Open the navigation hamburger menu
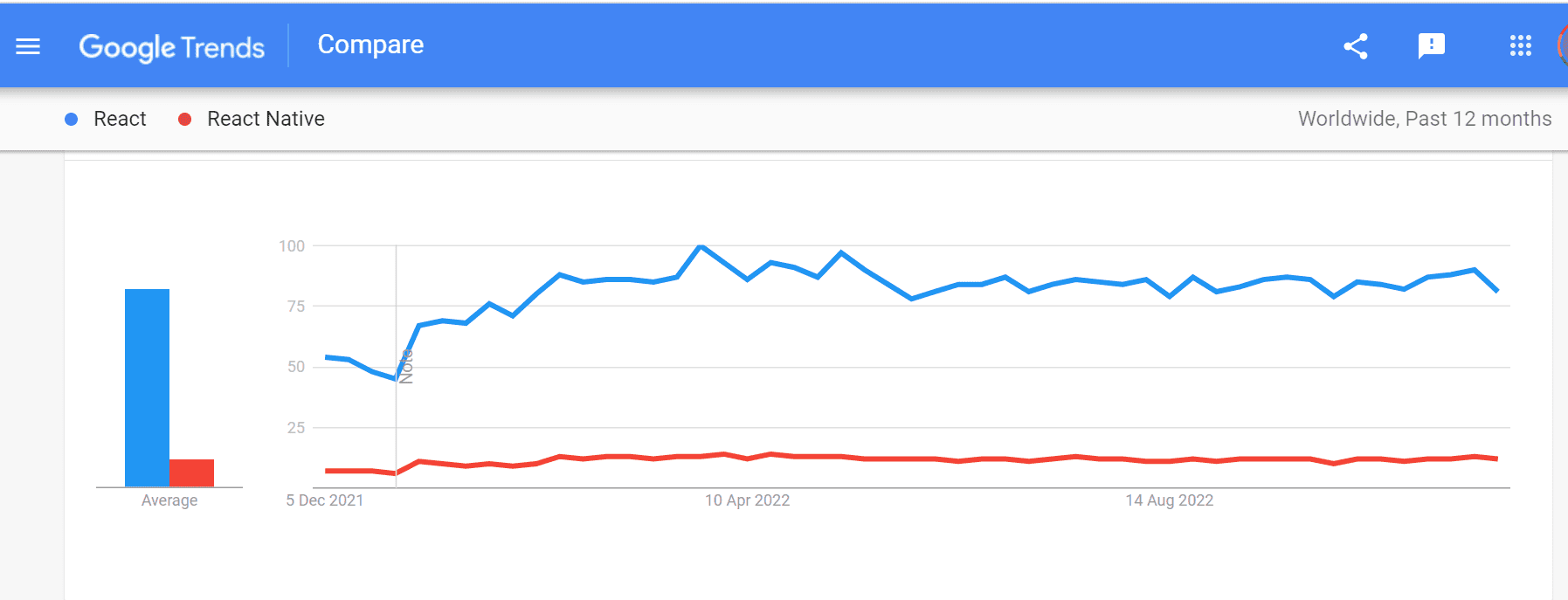 [29, 45]
